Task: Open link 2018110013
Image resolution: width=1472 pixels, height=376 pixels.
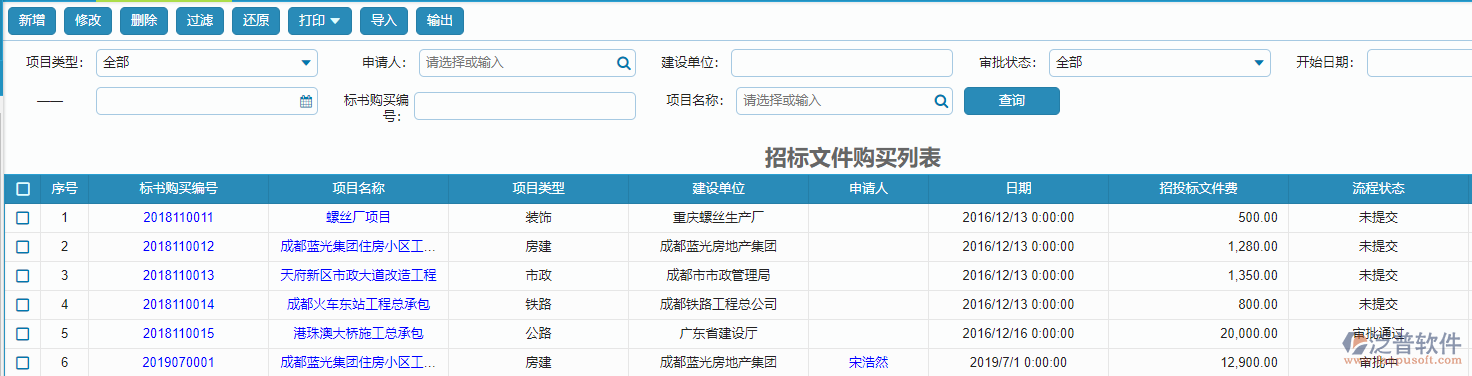Action: point(179,275)
